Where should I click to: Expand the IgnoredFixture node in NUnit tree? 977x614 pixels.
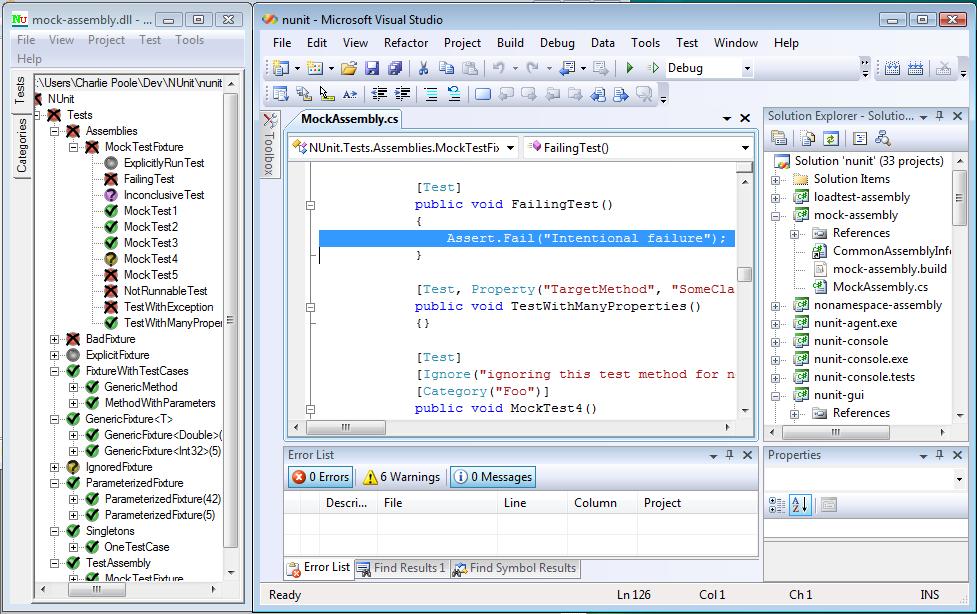pos(55,468)
